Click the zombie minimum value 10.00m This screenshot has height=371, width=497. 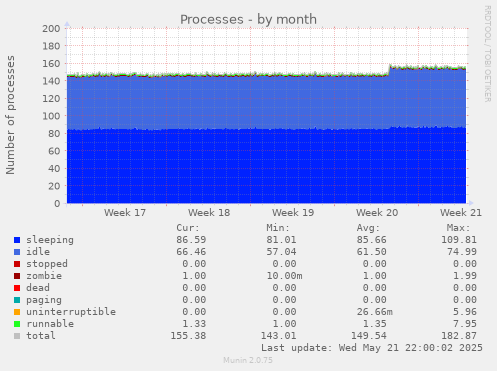[284, 276]
